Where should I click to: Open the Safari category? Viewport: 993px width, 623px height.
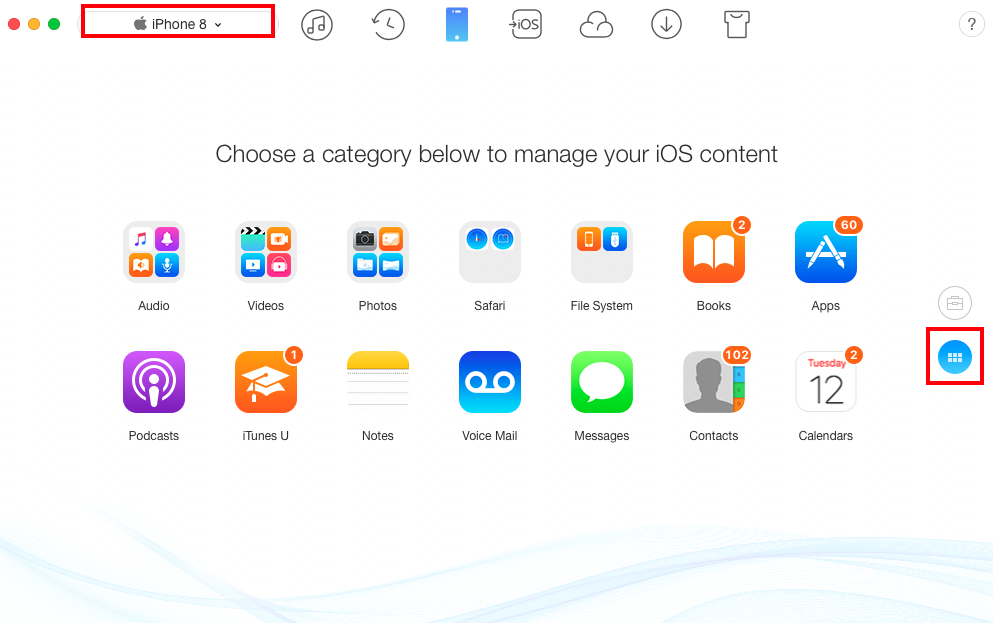[x=490, y=252]
